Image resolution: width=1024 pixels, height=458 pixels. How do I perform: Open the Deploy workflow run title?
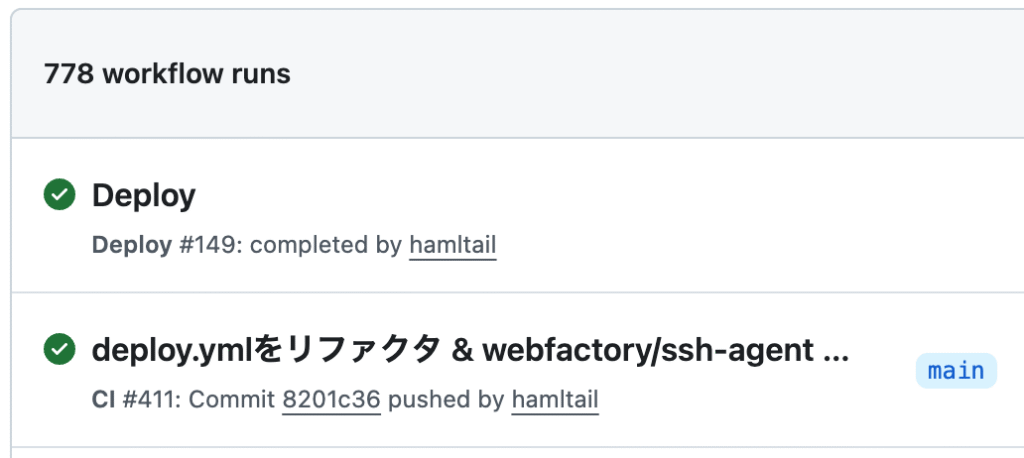[x=143, y=196]
